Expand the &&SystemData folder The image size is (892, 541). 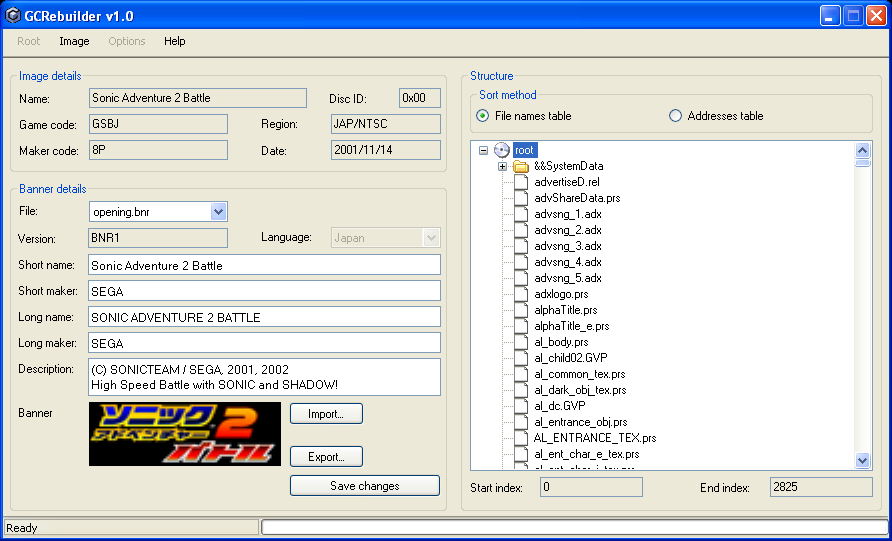(502, 167)
